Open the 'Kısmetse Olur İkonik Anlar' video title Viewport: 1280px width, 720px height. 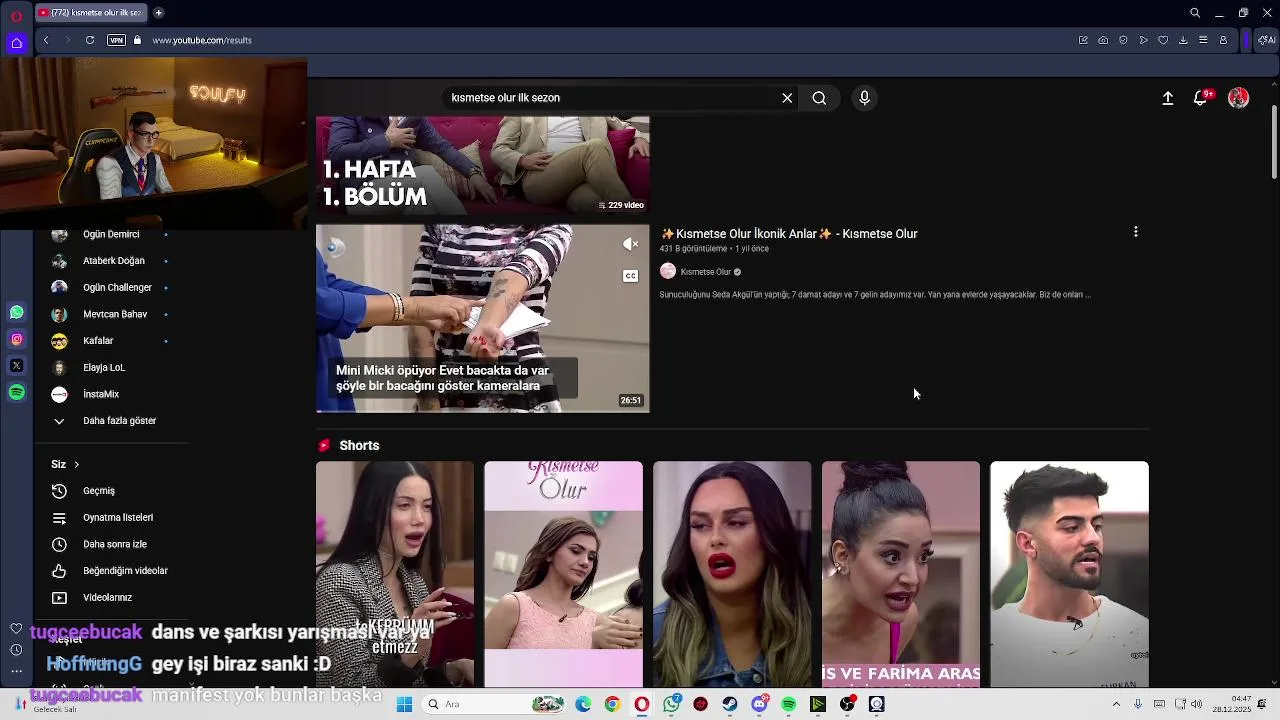click(789, 234)
